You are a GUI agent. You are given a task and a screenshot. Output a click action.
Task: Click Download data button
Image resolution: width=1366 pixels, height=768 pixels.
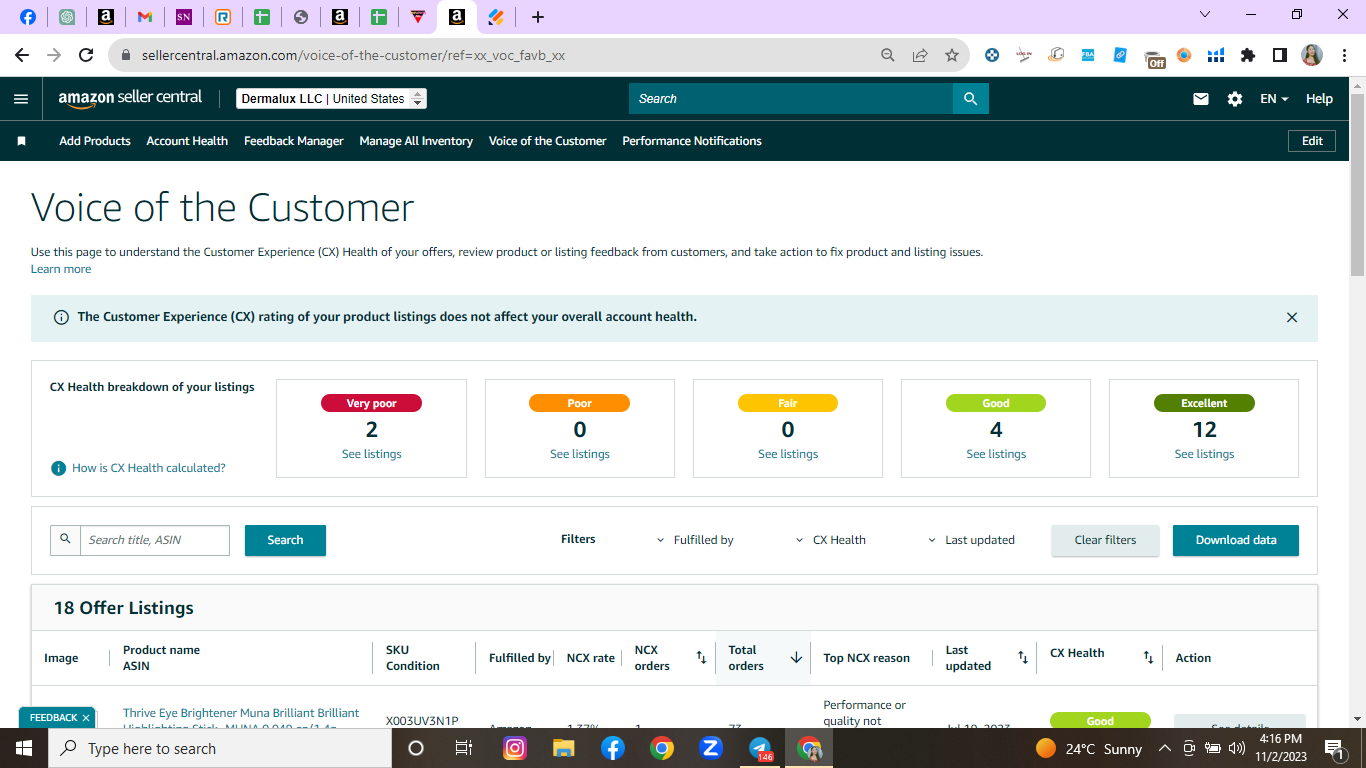(x=1236, y=540)
